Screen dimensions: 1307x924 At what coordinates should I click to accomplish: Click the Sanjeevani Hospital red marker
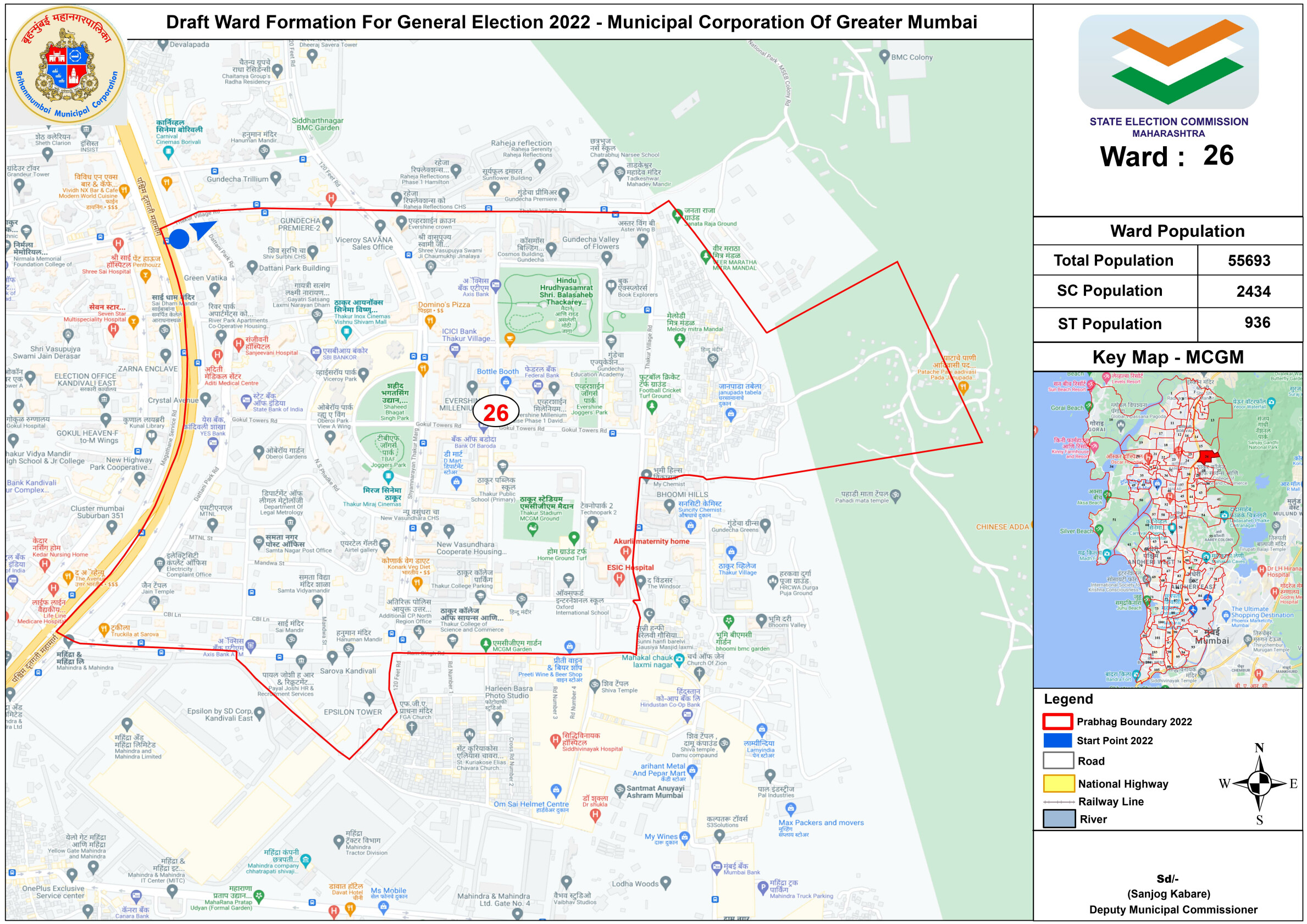click(x=239, y=344)
